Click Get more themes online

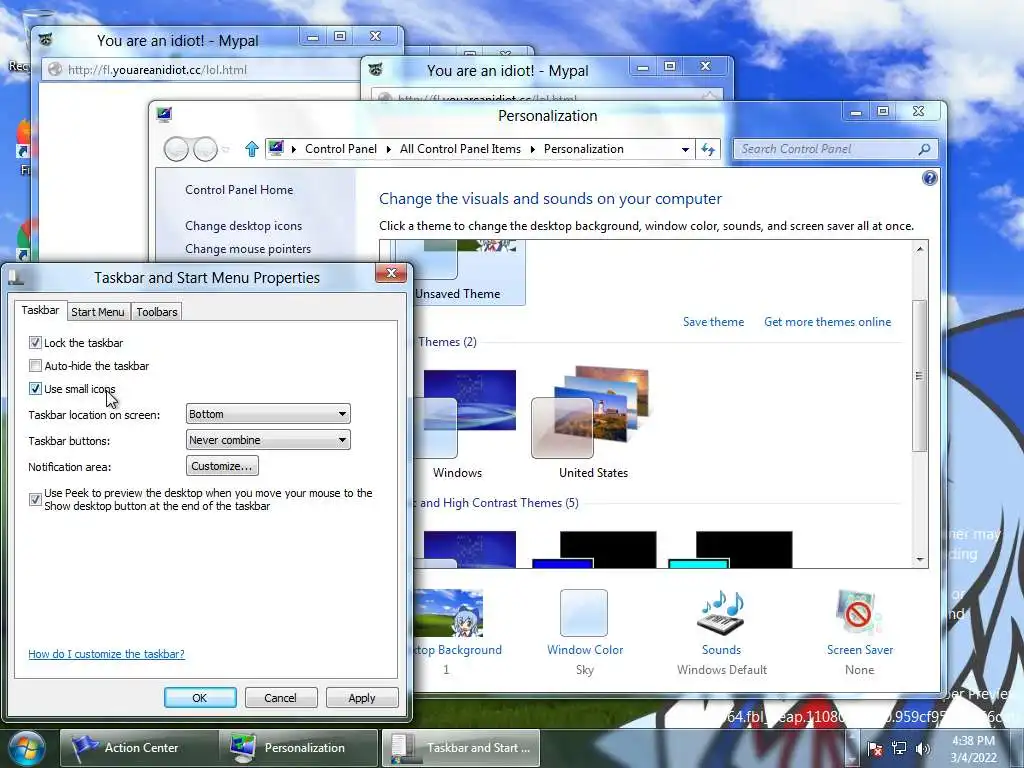[x=827, y=322]
